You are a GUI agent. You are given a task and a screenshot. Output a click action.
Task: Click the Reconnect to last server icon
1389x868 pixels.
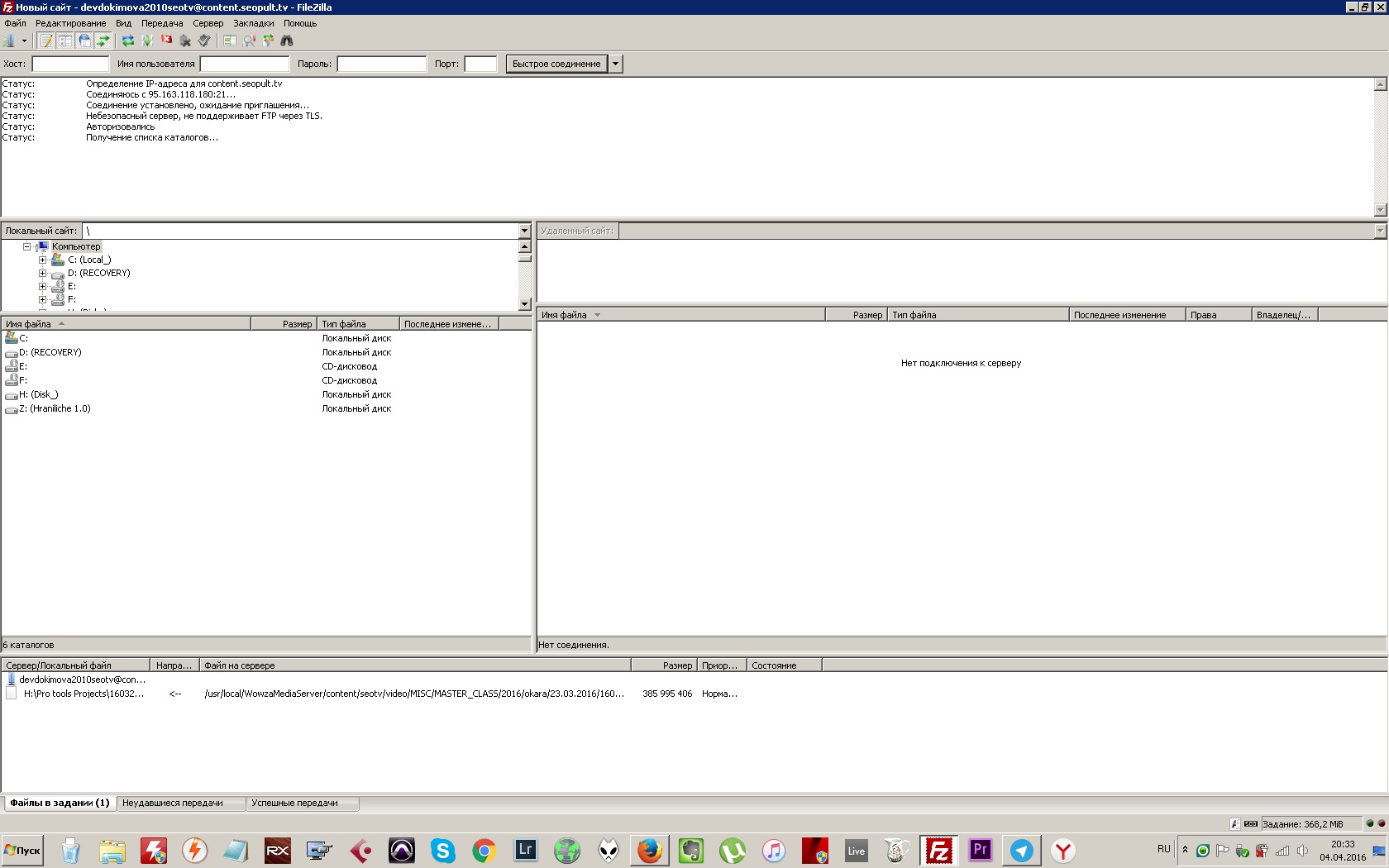click(204, 41)
